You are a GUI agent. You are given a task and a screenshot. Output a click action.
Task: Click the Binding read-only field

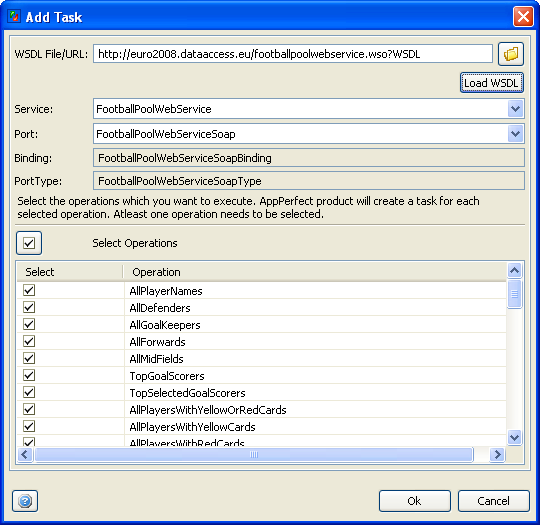tap(309, 158)
